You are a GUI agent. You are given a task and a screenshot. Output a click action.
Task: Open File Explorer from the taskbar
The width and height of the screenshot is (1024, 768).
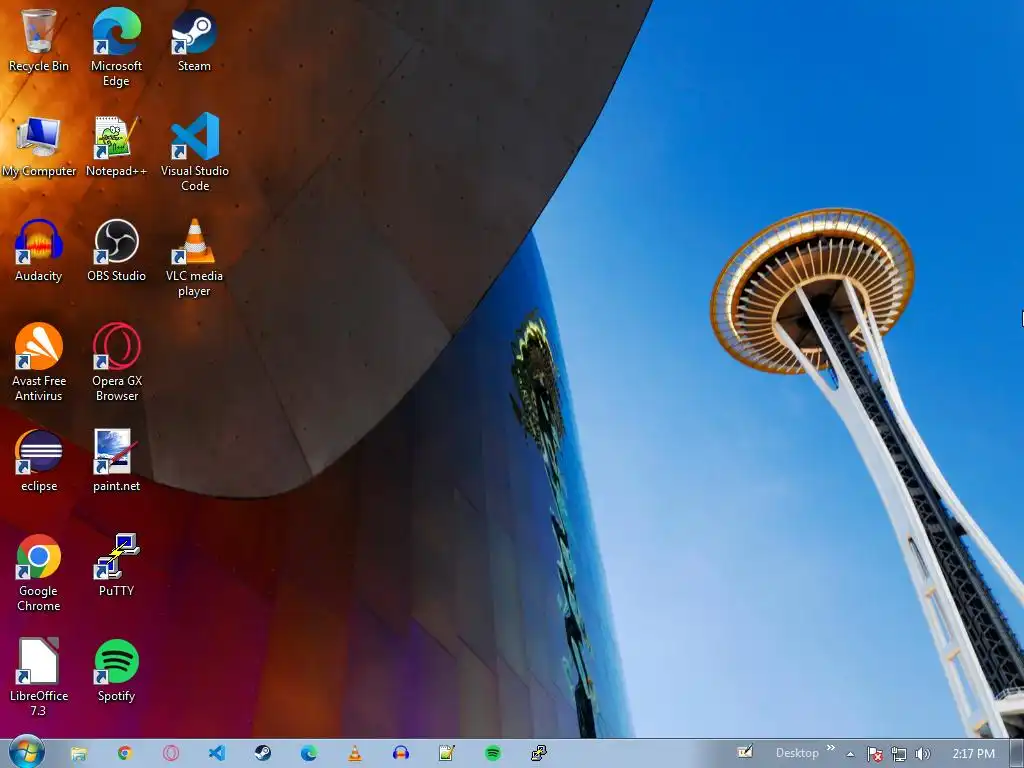click(78, 754)
